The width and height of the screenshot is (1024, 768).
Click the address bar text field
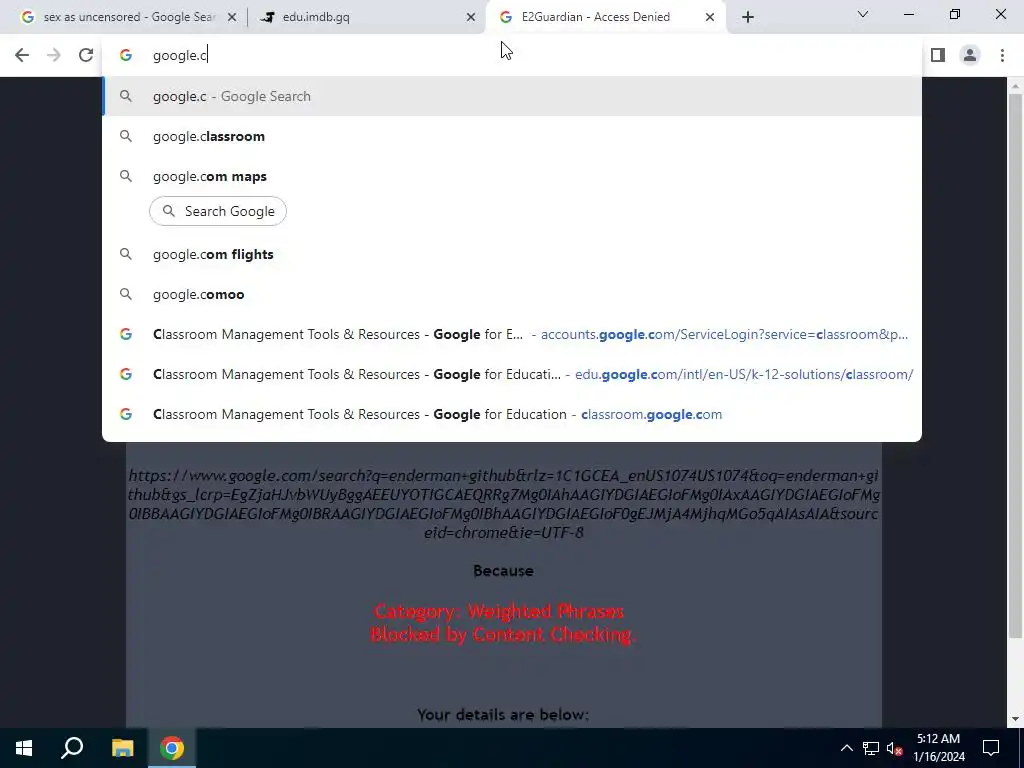(x=509, y=56)
